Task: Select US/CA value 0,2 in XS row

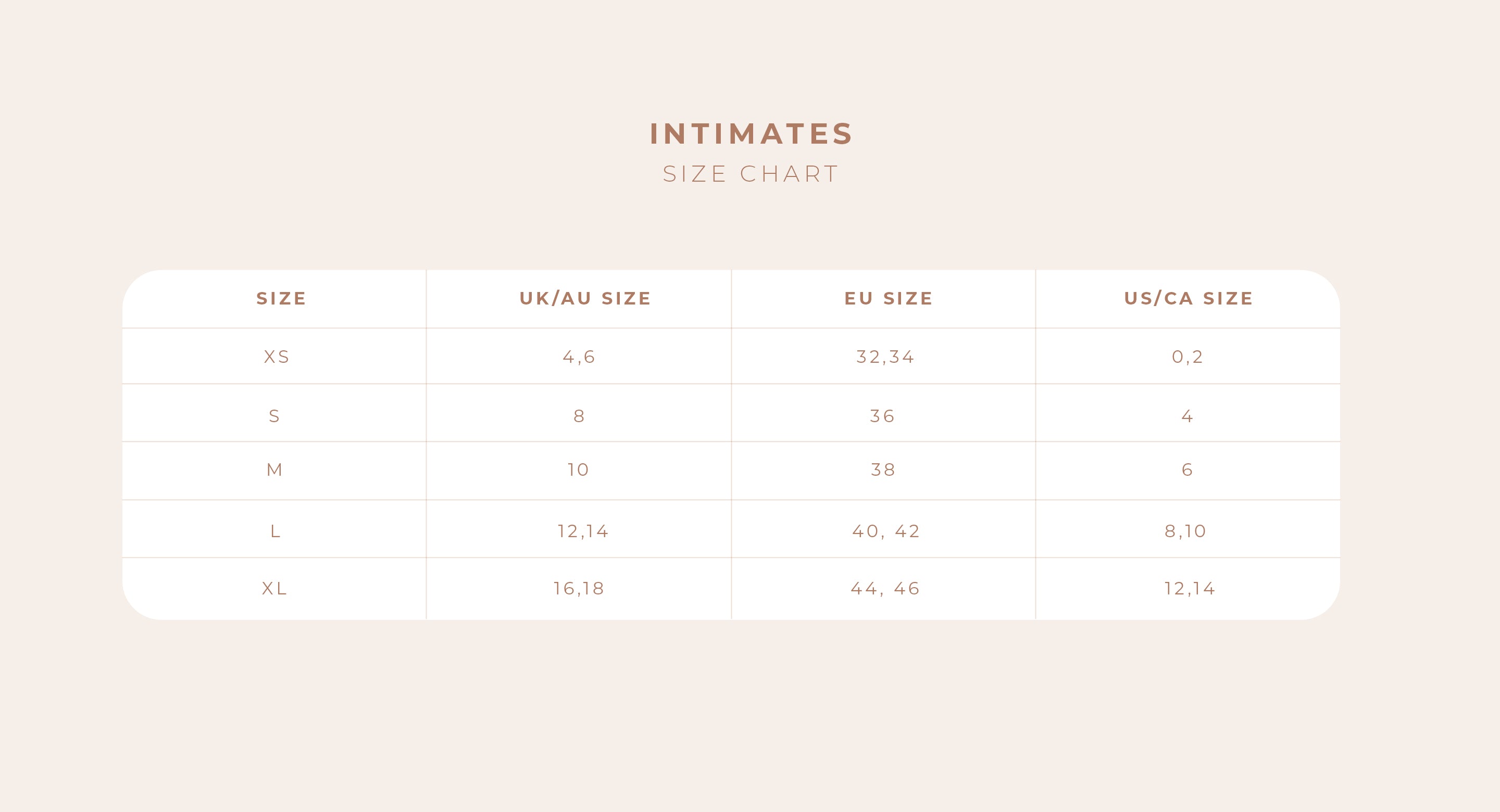Action: click(x=1187, y=357)
